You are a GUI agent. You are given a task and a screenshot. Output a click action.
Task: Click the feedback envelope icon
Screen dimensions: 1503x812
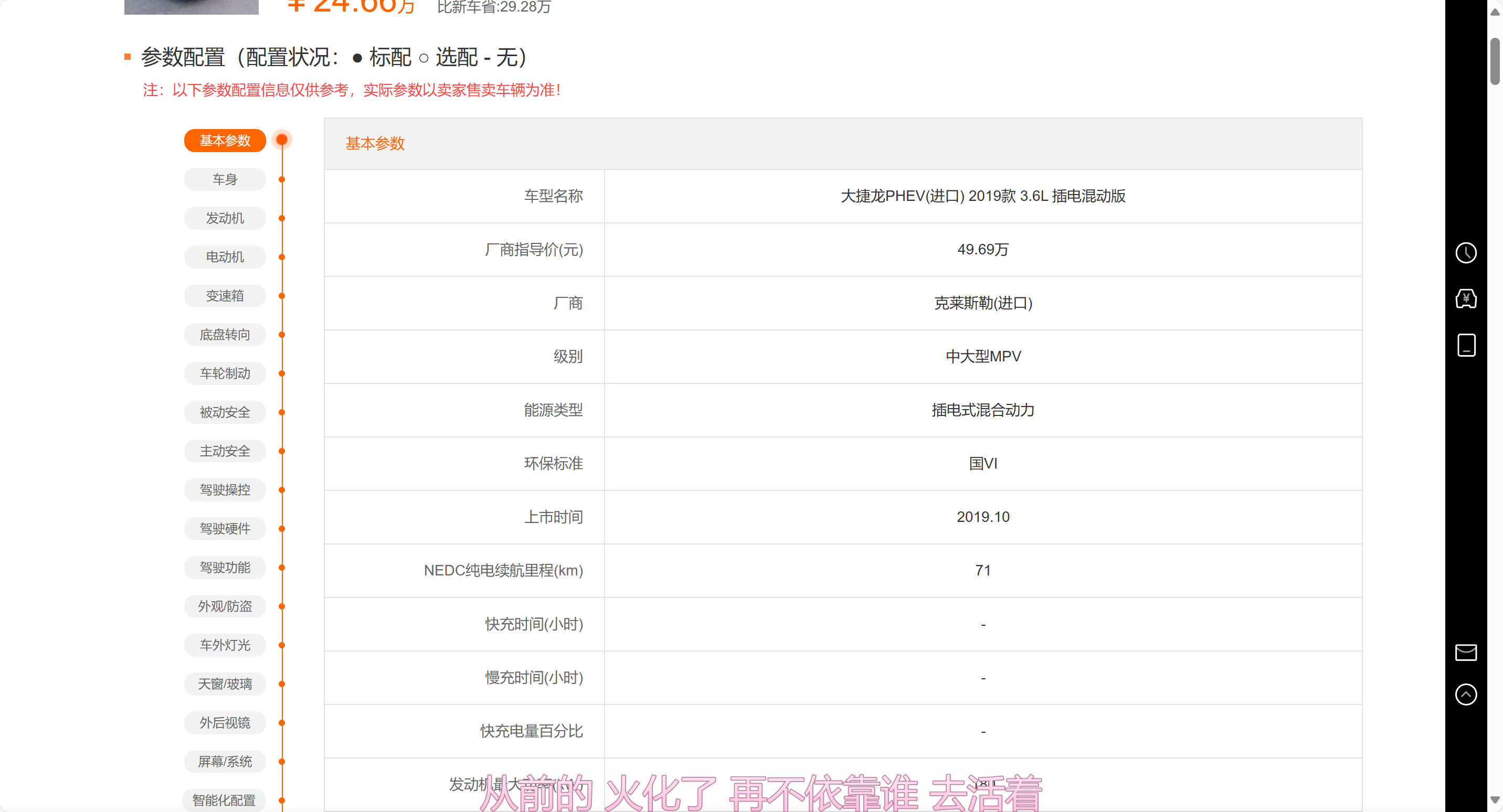pos(1466,652)
